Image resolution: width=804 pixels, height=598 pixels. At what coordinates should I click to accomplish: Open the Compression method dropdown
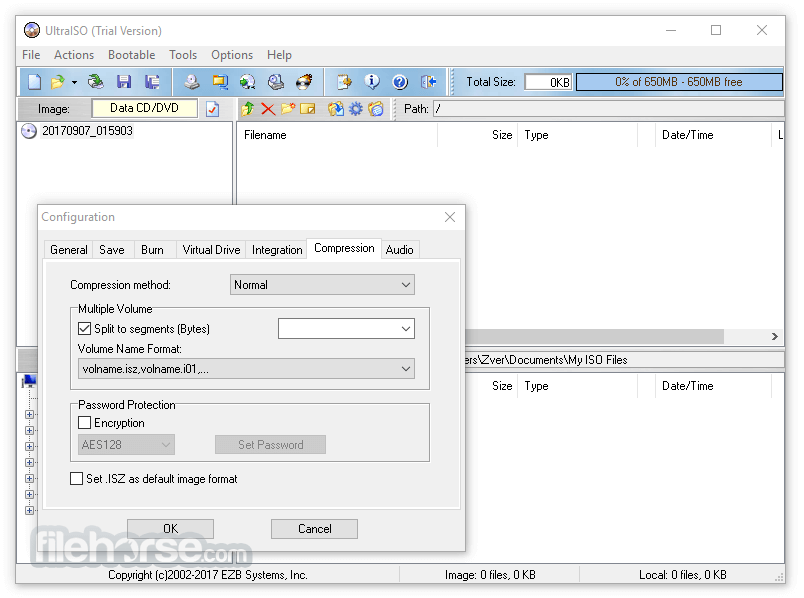tap(322, 285)
